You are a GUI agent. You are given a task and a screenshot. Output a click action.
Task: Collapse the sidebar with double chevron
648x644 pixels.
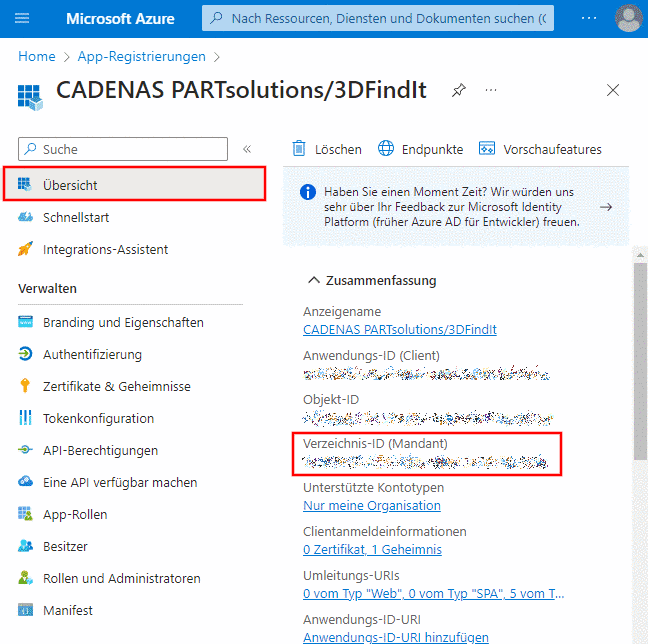pos(247,149)
